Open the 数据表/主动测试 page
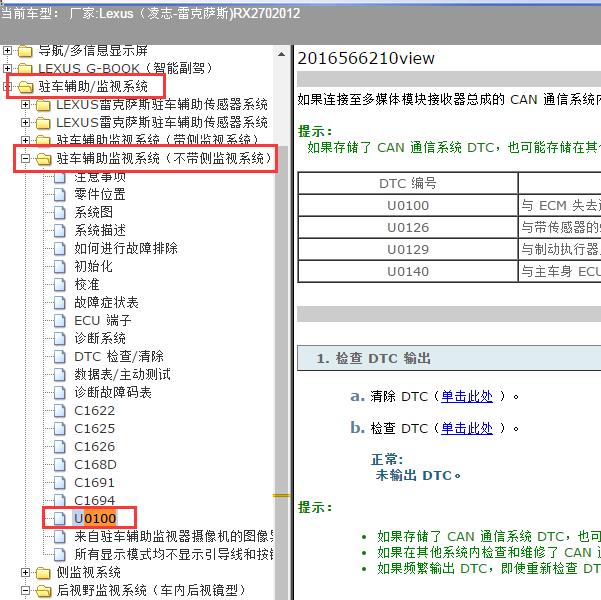 pyautogui.click(x=122, y=375)
